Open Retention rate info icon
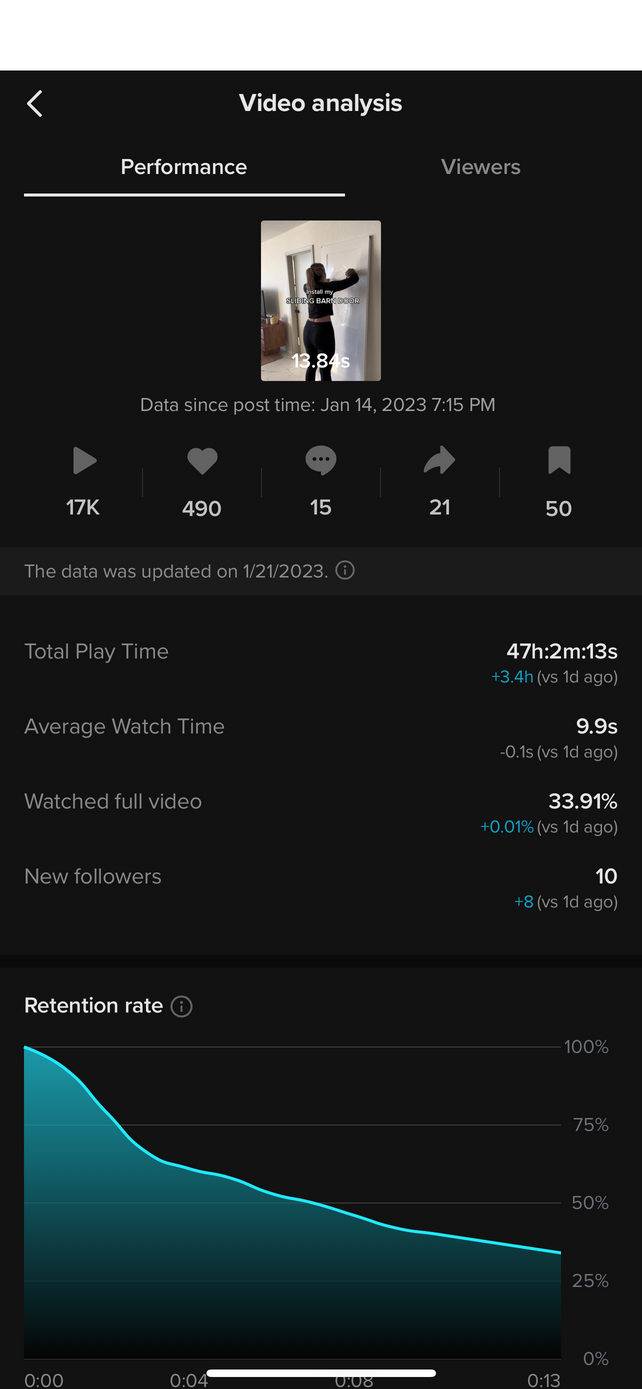 click(x=182, y=1006)
